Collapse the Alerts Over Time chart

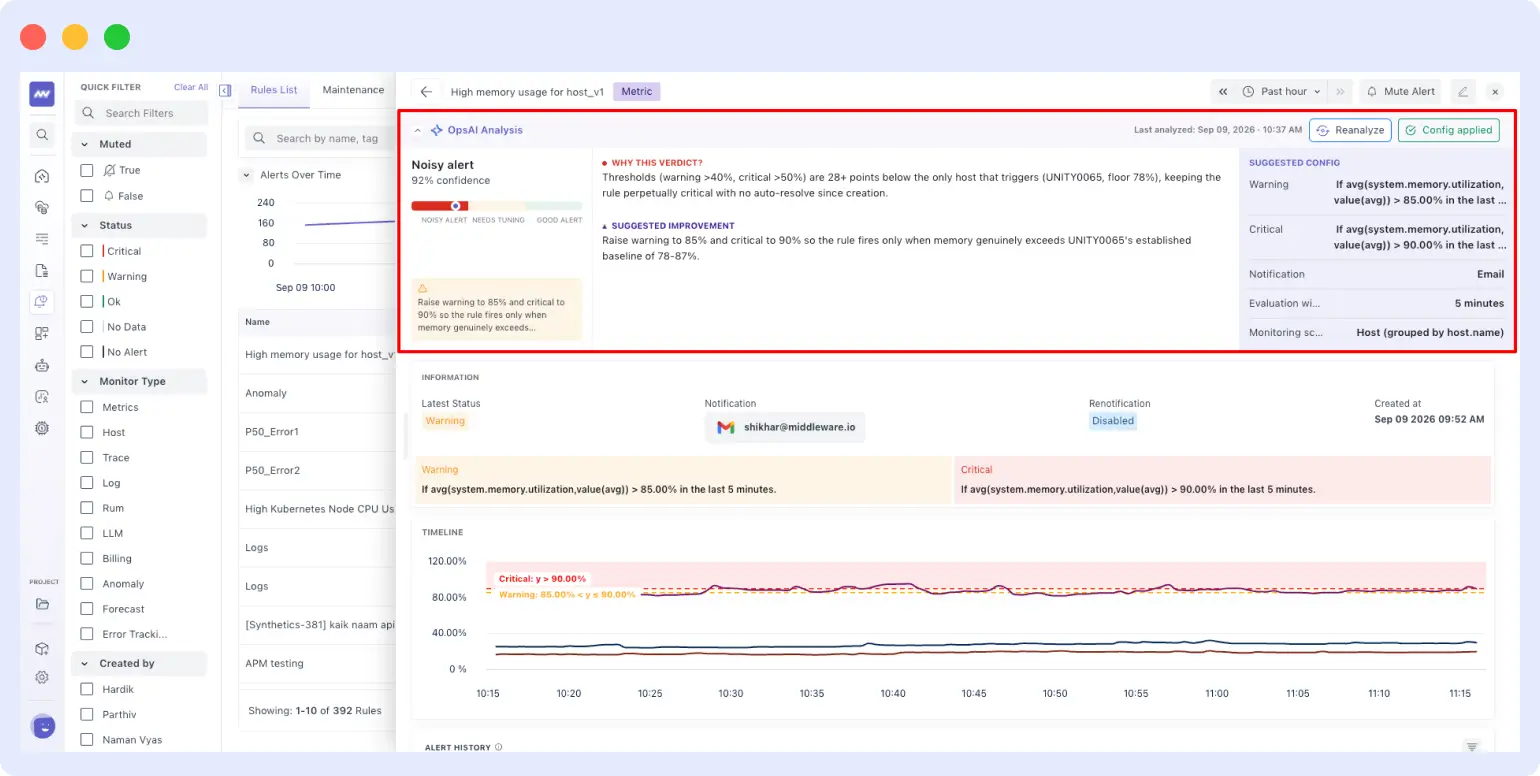(247, 175)
